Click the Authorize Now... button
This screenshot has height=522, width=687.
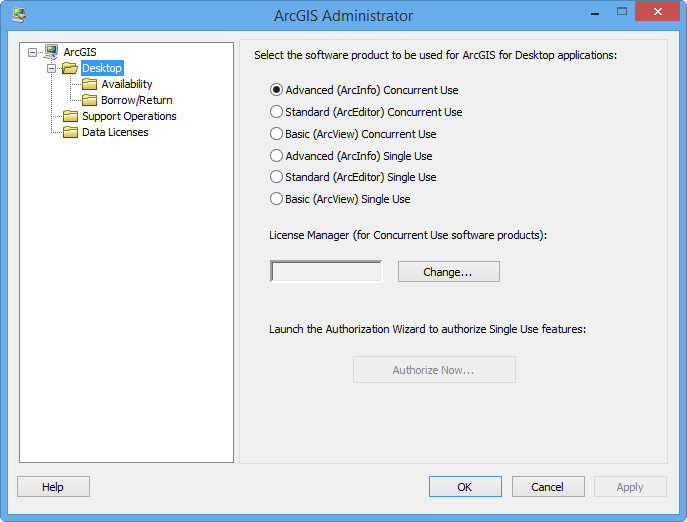click(x=434, y=369)
